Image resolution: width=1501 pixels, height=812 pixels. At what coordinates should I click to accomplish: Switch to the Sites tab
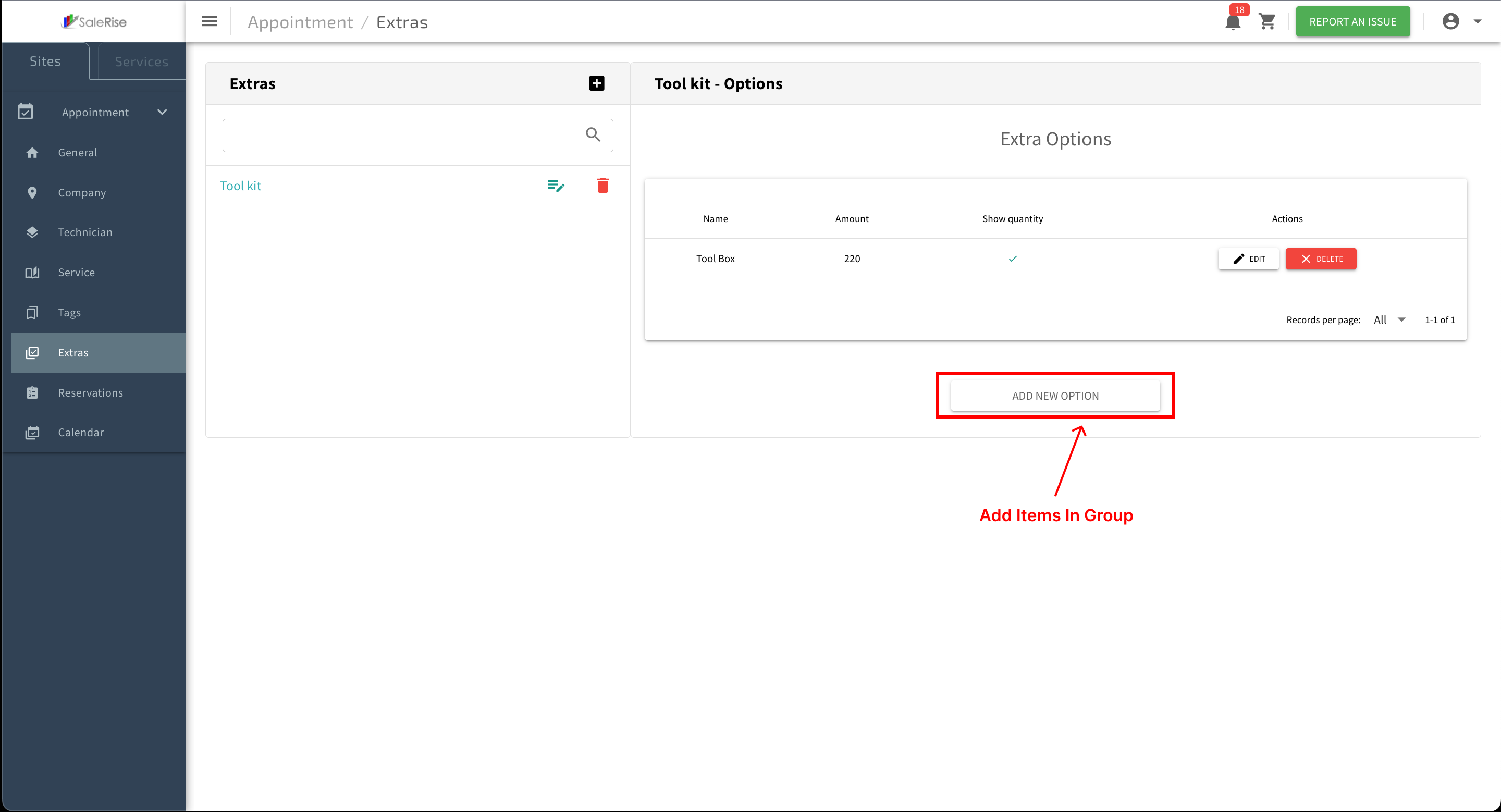coord(45,61)
